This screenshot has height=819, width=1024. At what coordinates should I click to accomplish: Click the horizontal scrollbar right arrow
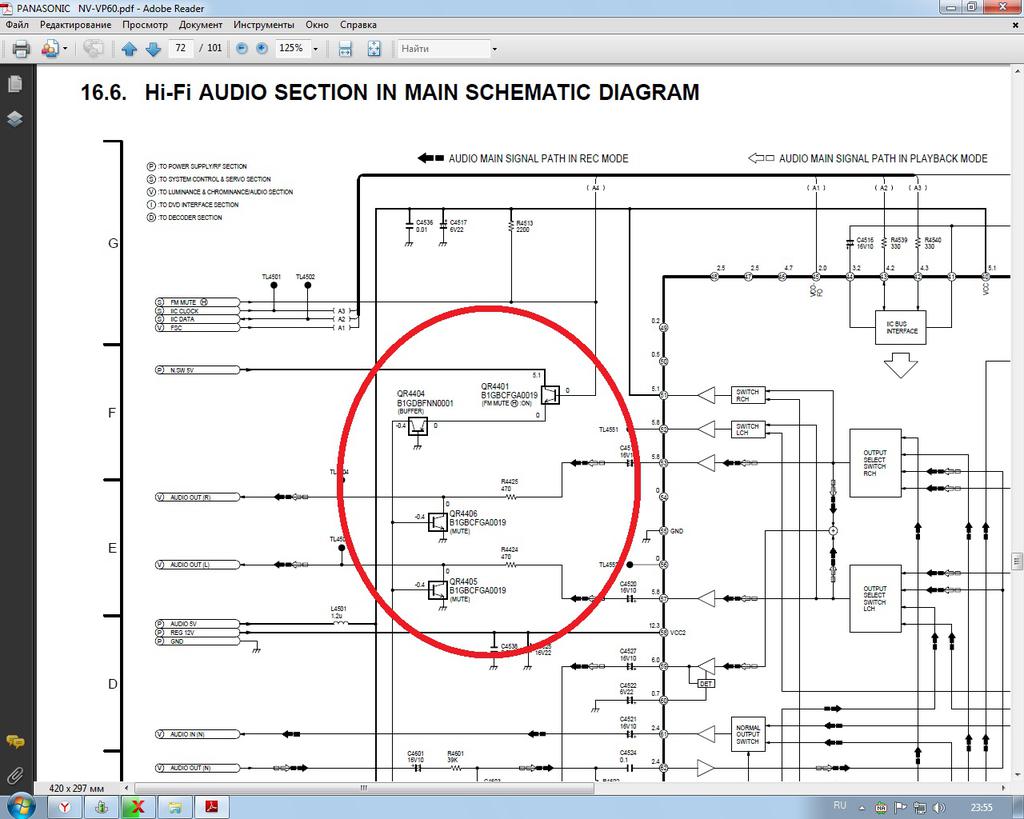pyautogui.click(x=1006, y=788)
